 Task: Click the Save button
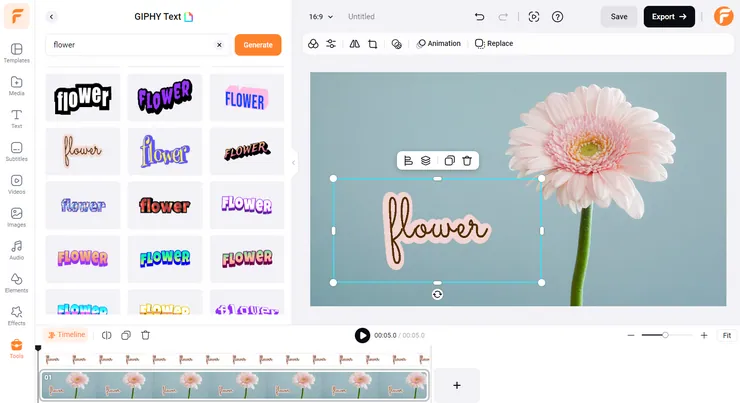pos(619,17)
